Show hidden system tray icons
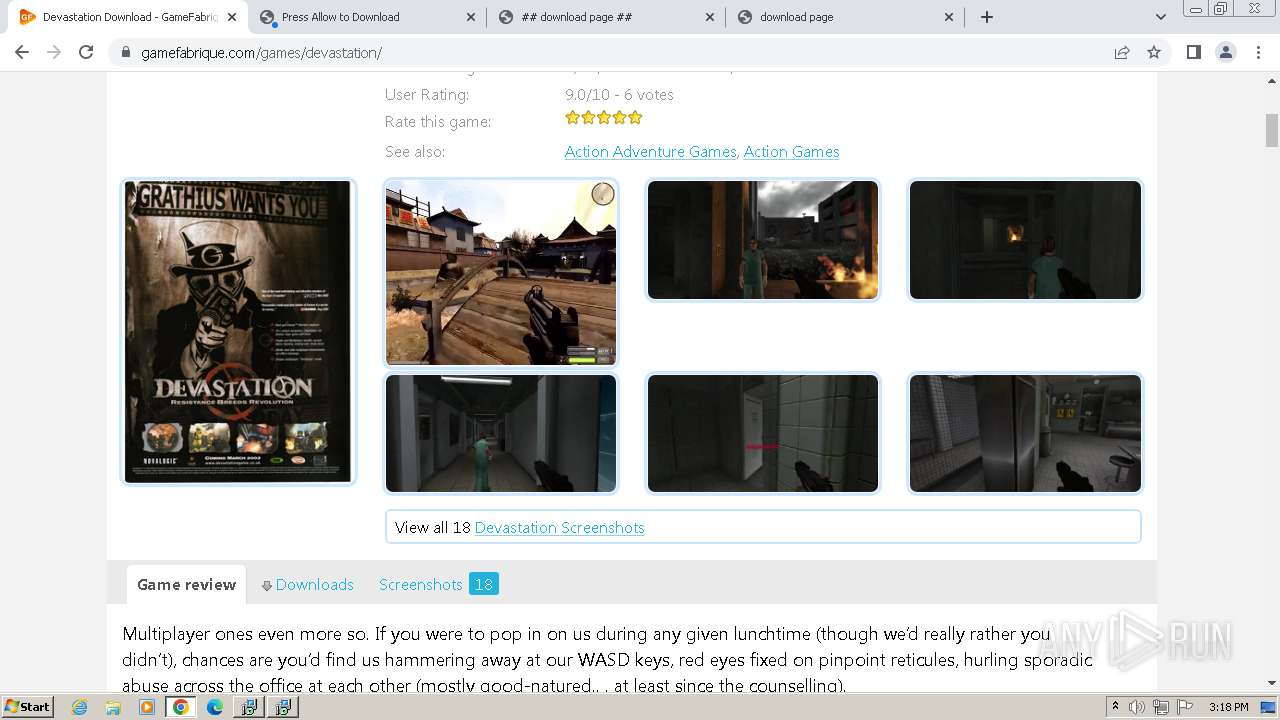 tap(1116, 707)
